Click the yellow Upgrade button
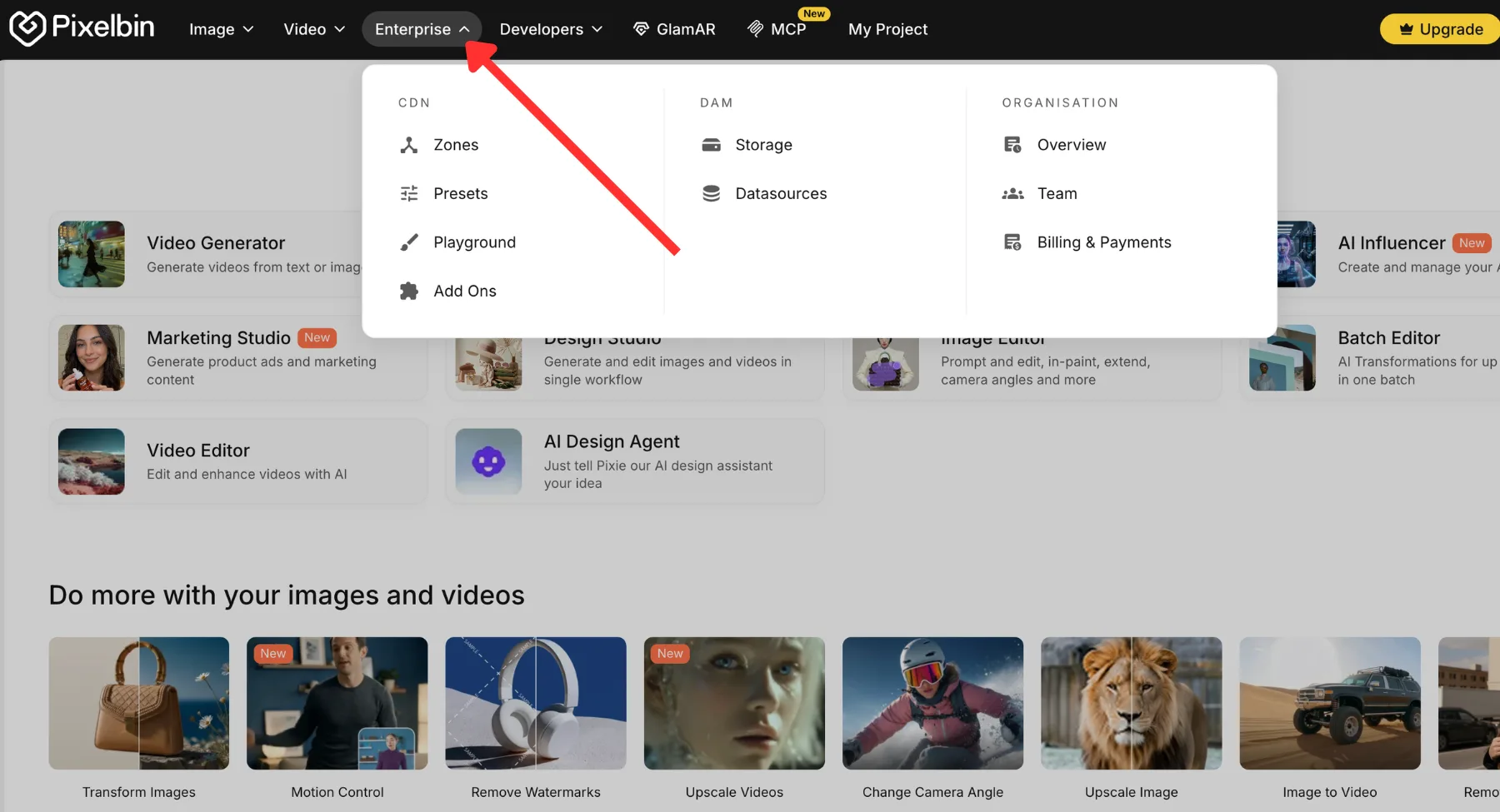Viewport: 1500px width, 812px height. [1442, 29]
